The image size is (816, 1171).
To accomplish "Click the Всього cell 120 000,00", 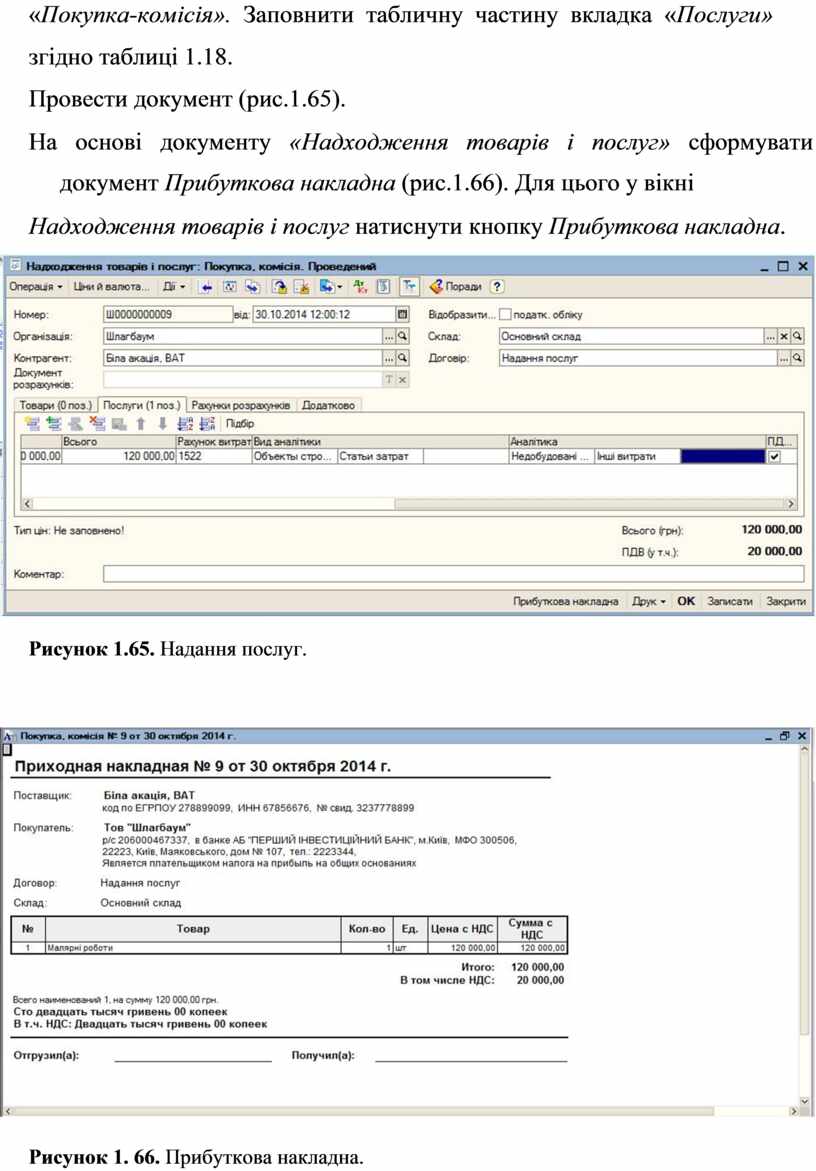I will 118,456.
